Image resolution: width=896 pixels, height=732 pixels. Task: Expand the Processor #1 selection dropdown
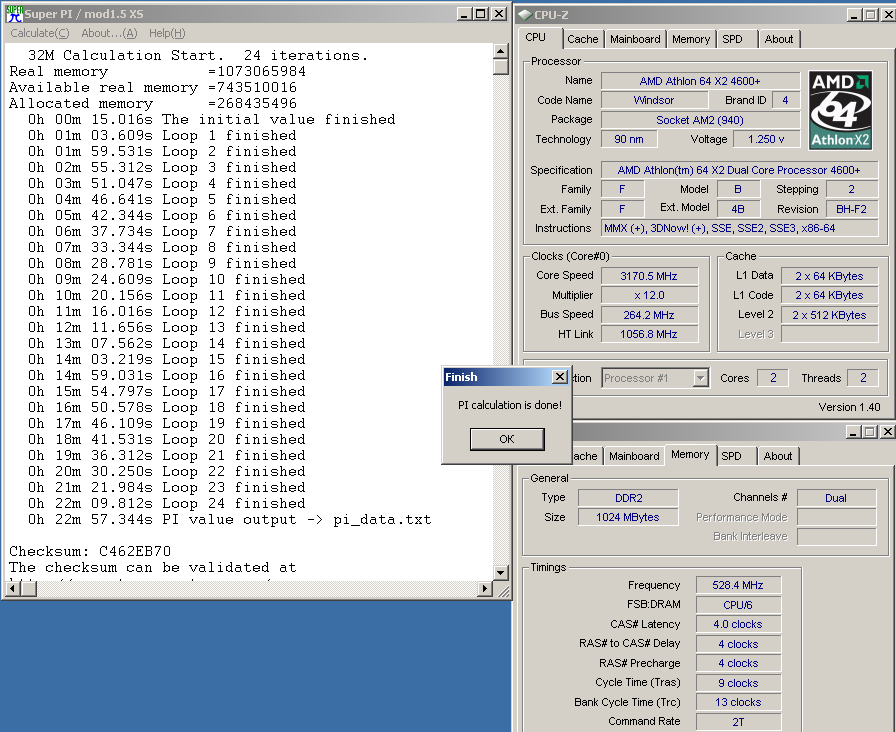701,378
